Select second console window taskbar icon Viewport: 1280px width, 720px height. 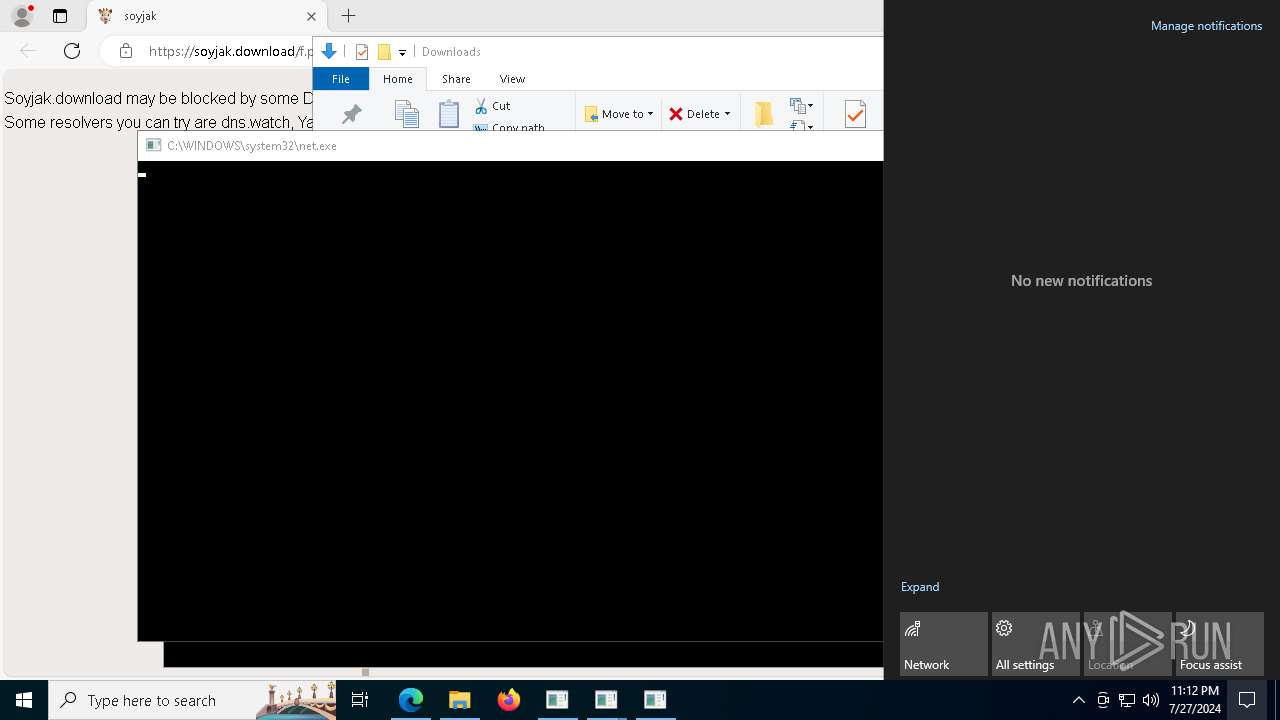pos(606,700)
